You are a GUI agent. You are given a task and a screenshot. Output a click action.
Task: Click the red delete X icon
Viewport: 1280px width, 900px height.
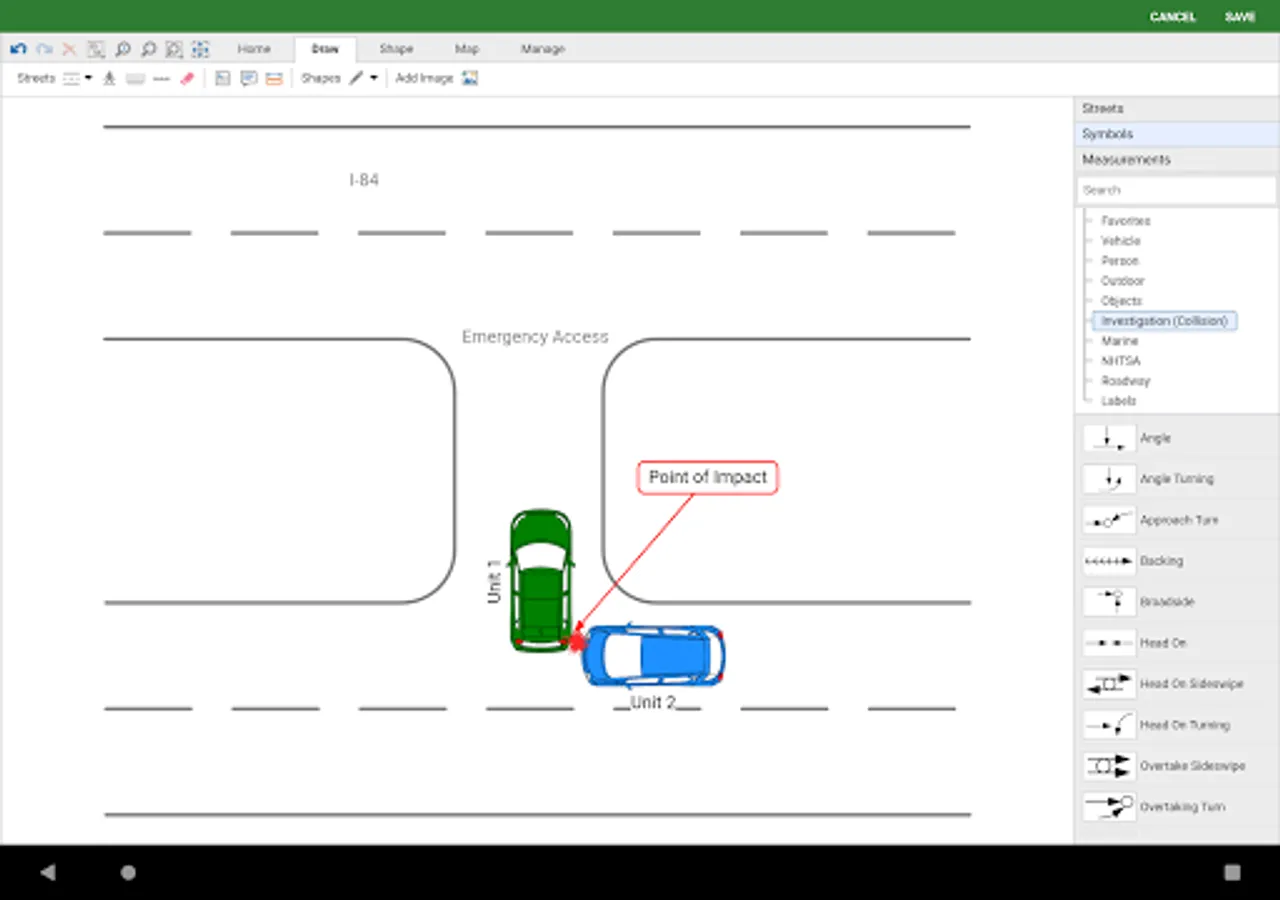click(x=69, y=49)
